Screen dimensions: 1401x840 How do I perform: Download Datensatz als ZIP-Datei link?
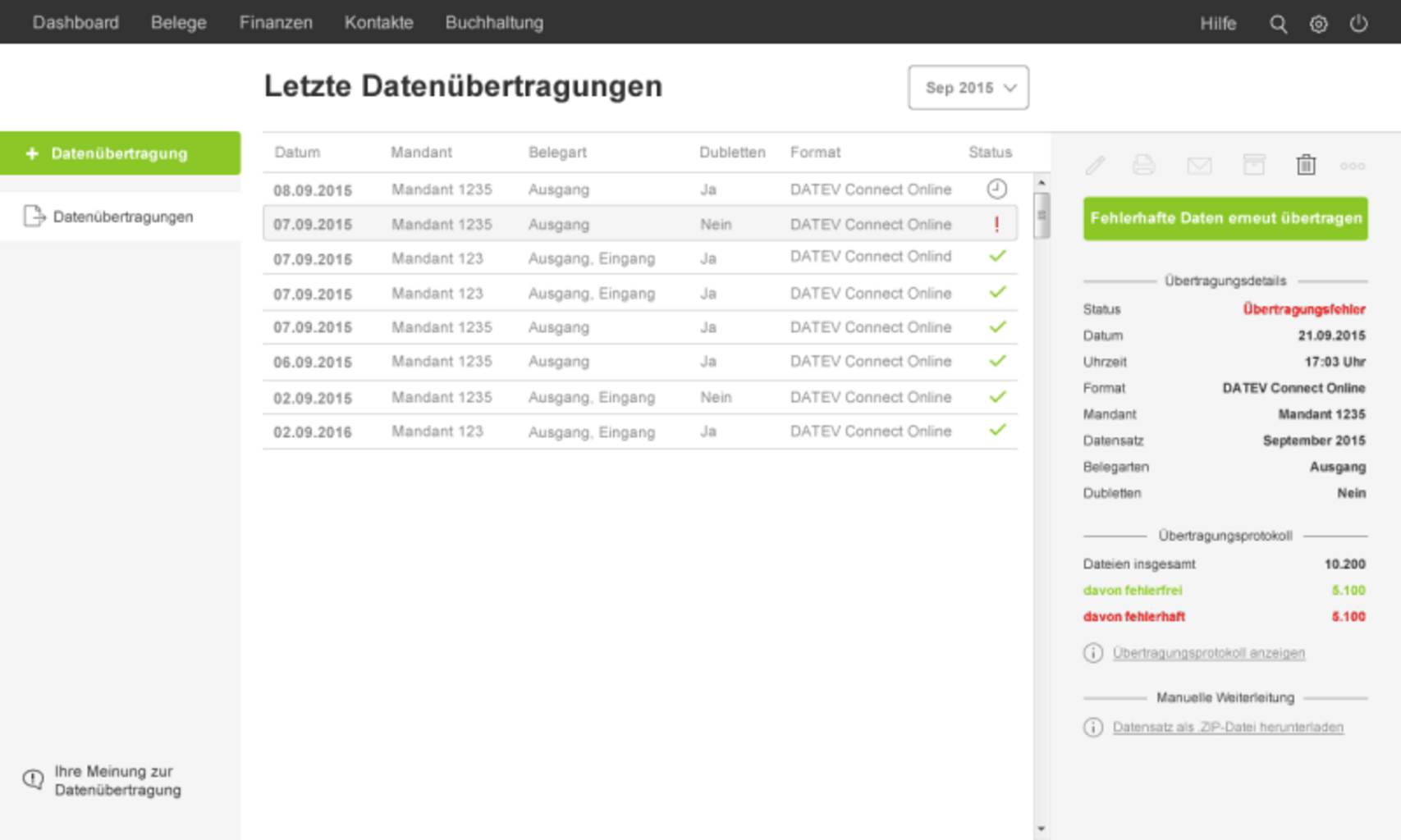1228,728
